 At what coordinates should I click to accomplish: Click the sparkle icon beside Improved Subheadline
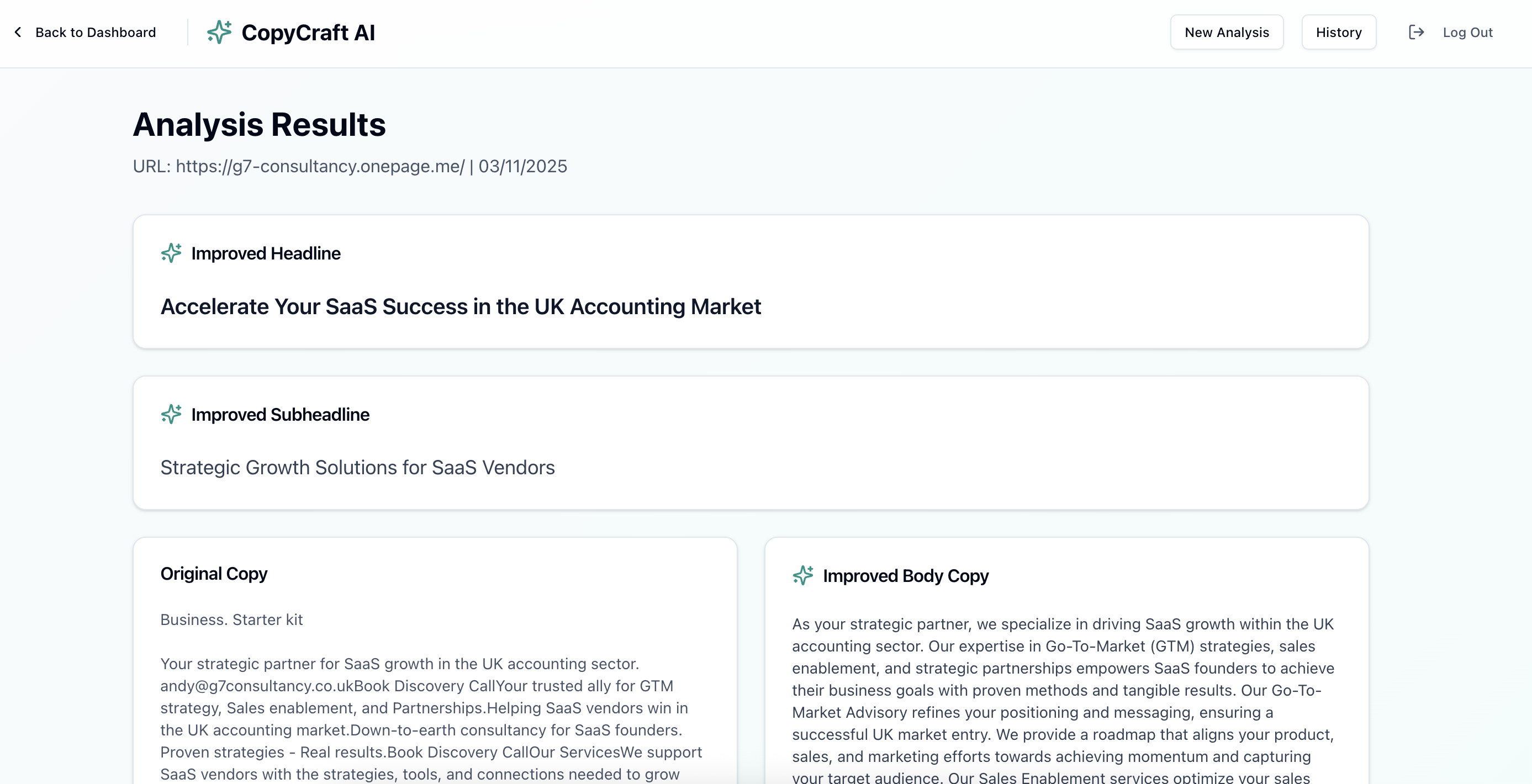click(x=171, y=414)
